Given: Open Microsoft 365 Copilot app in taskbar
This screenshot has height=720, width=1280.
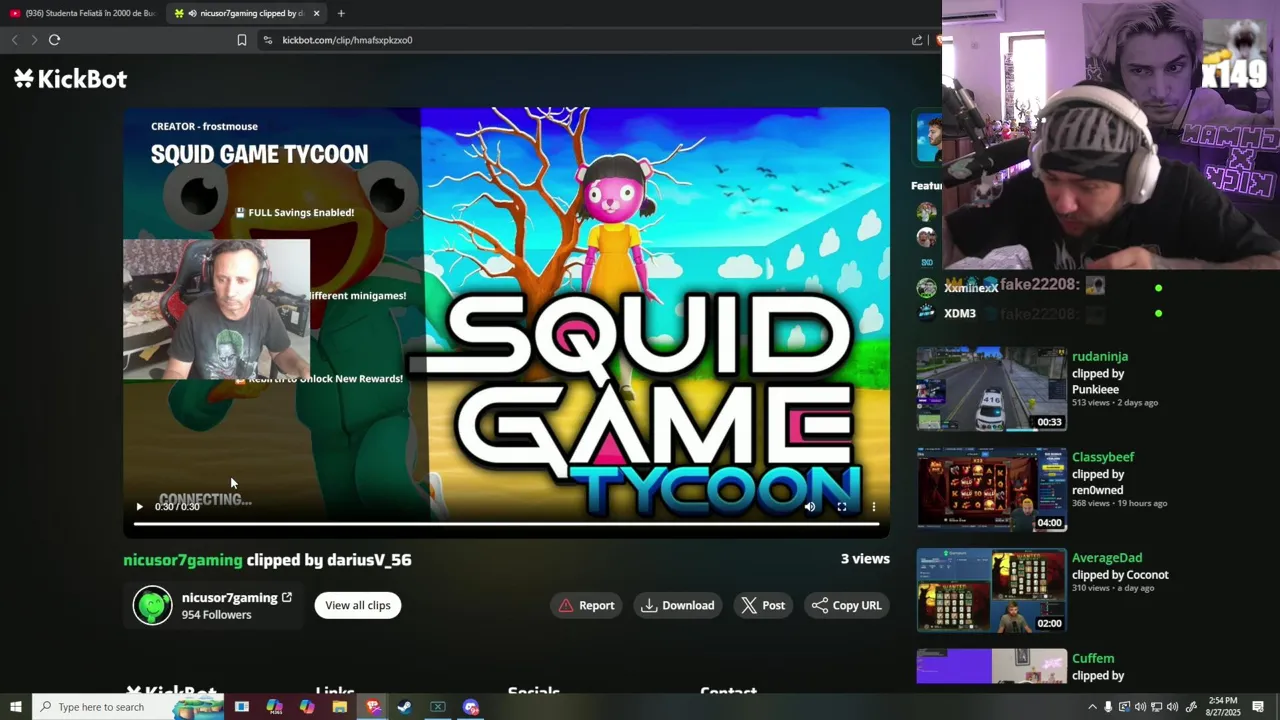Looking at the screenshot, I should point(275,707).
